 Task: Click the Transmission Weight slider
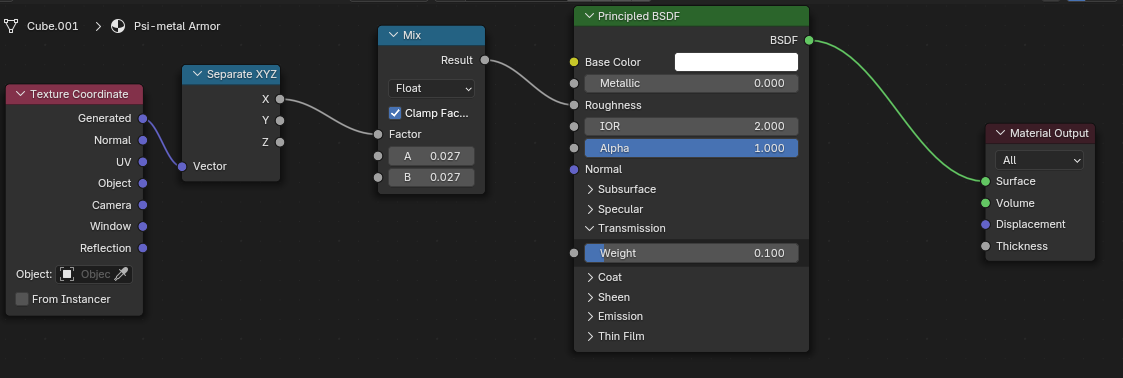pyautogui.click(x=691, y=253)
